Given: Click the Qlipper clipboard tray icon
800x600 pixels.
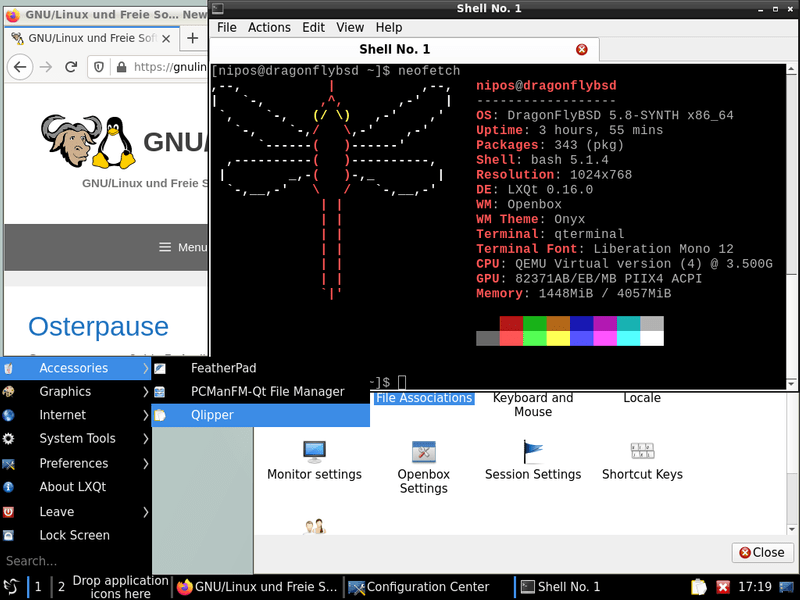Looking at the screenshot, I should tap(698, 587).
